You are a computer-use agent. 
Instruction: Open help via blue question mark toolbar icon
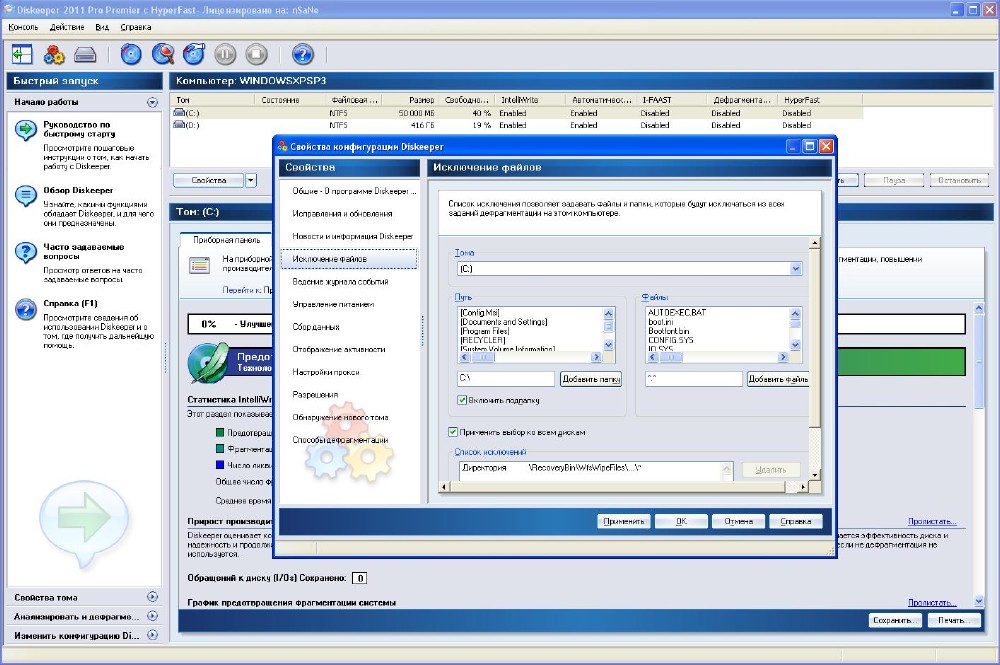pyautogui.click(x=303, y=55)
